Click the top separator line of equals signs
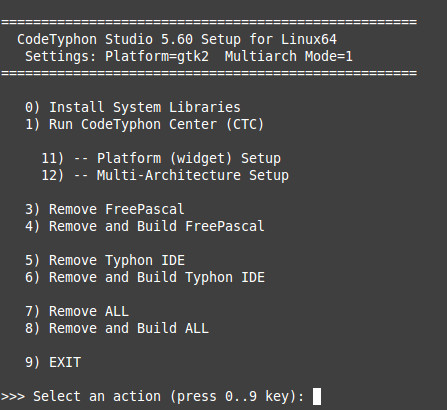 (209, 22)
